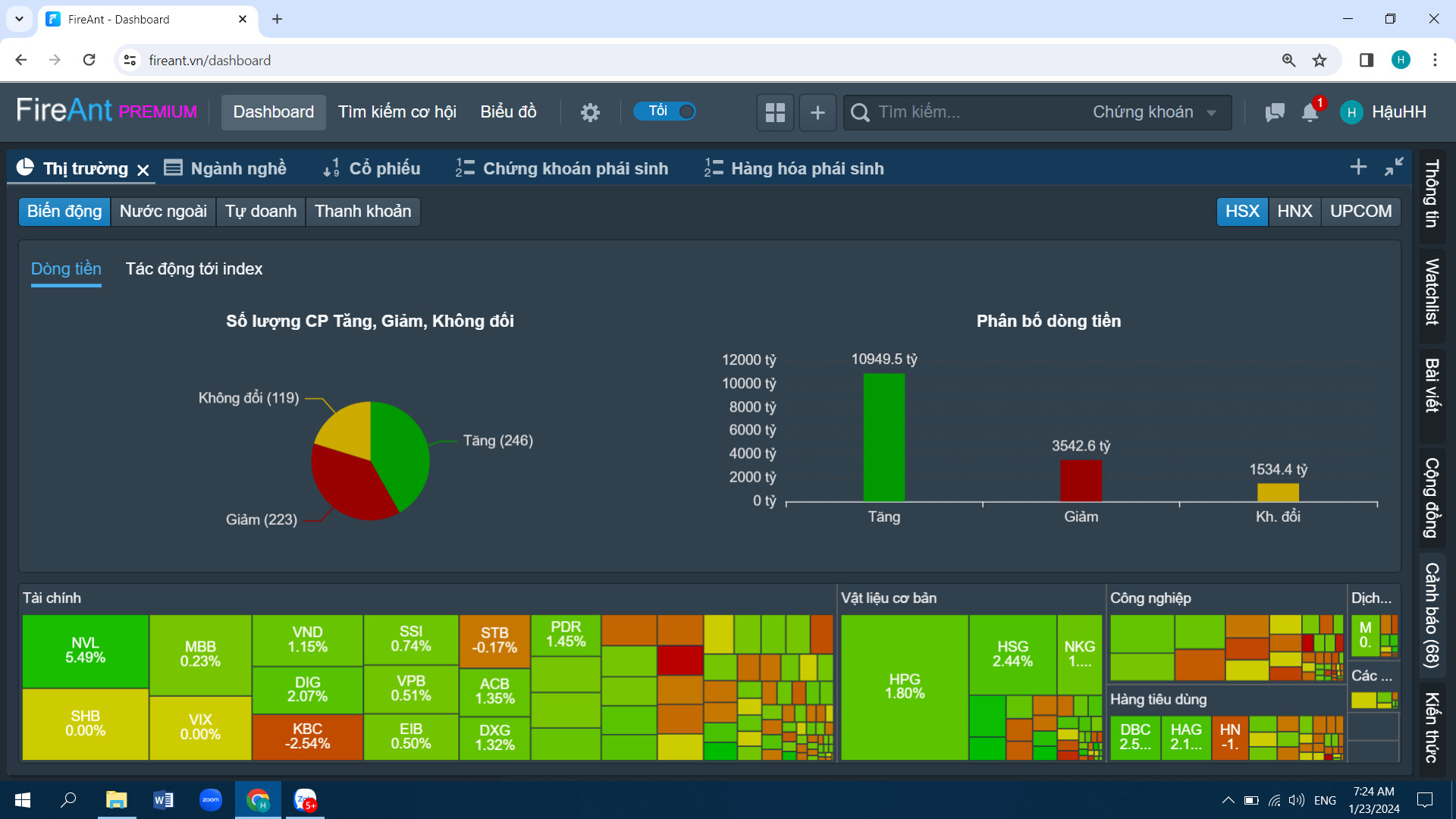Collapse panel with shrink arrows icon
Screen dimensions: 1456x819
pos(1394,167)
